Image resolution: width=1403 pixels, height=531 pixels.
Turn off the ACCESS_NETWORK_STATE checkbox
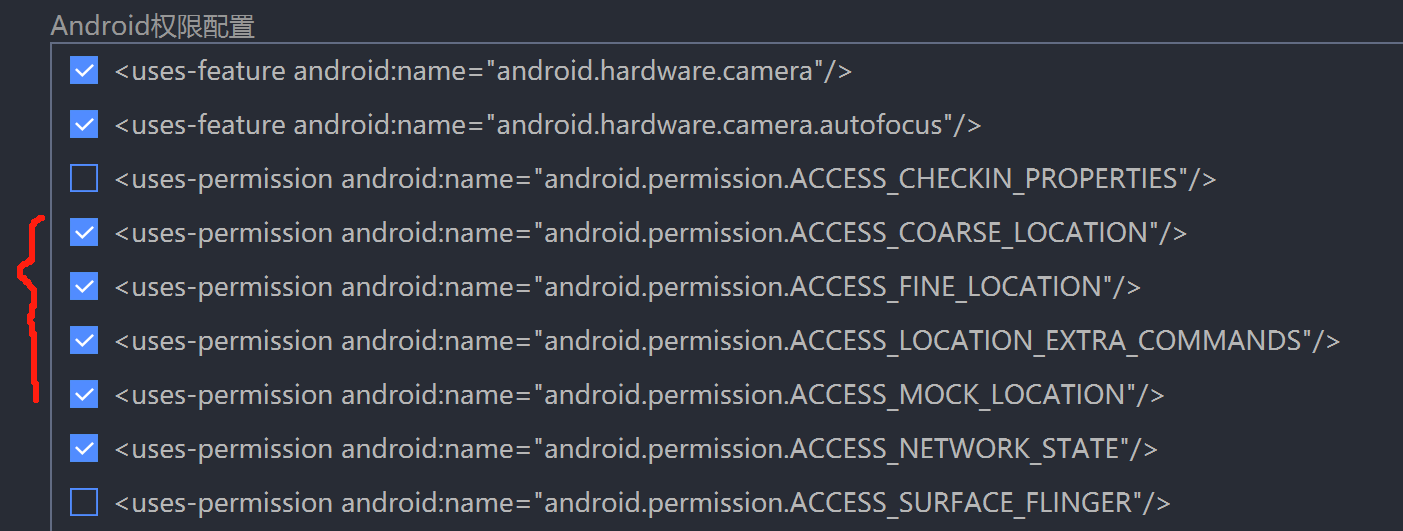(x=84, y=448)
